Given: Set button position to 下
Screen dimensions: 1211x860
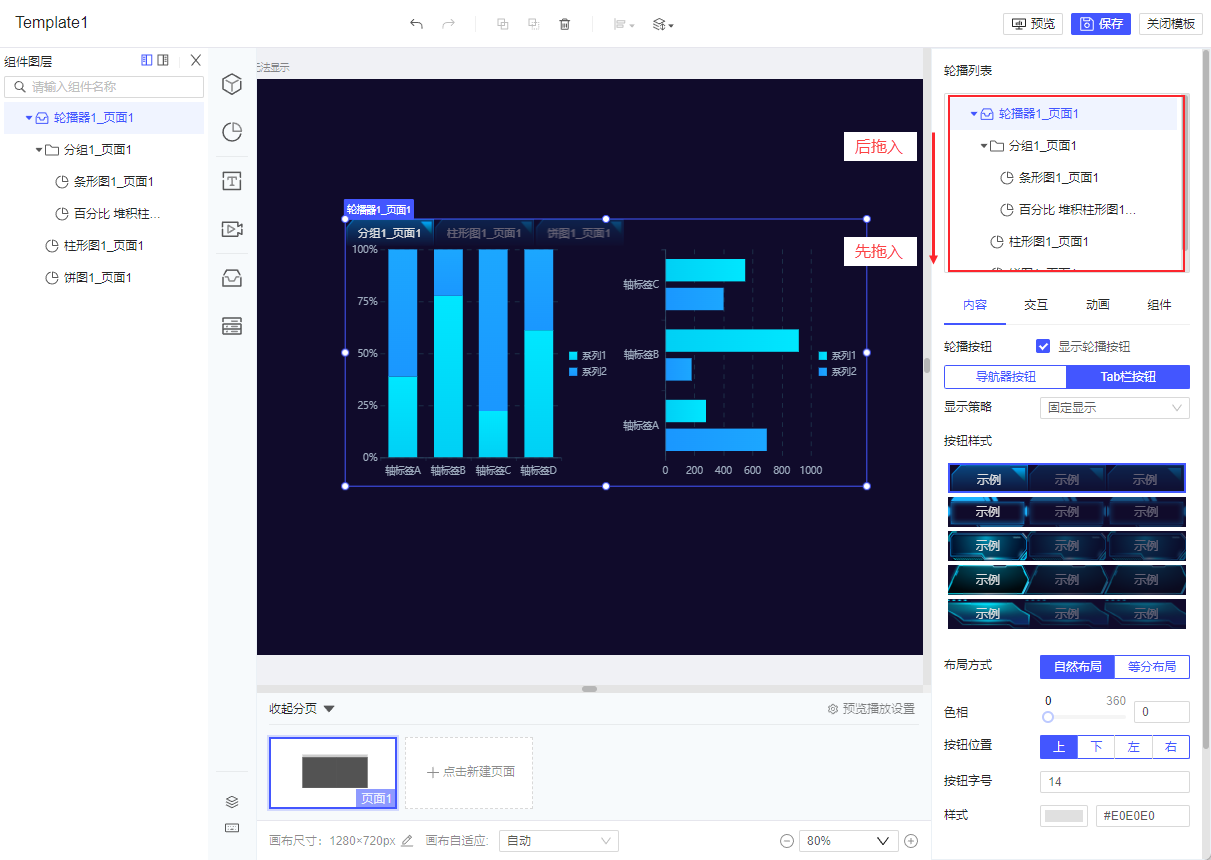Looking at the screenshot, I should [1097, 747].
